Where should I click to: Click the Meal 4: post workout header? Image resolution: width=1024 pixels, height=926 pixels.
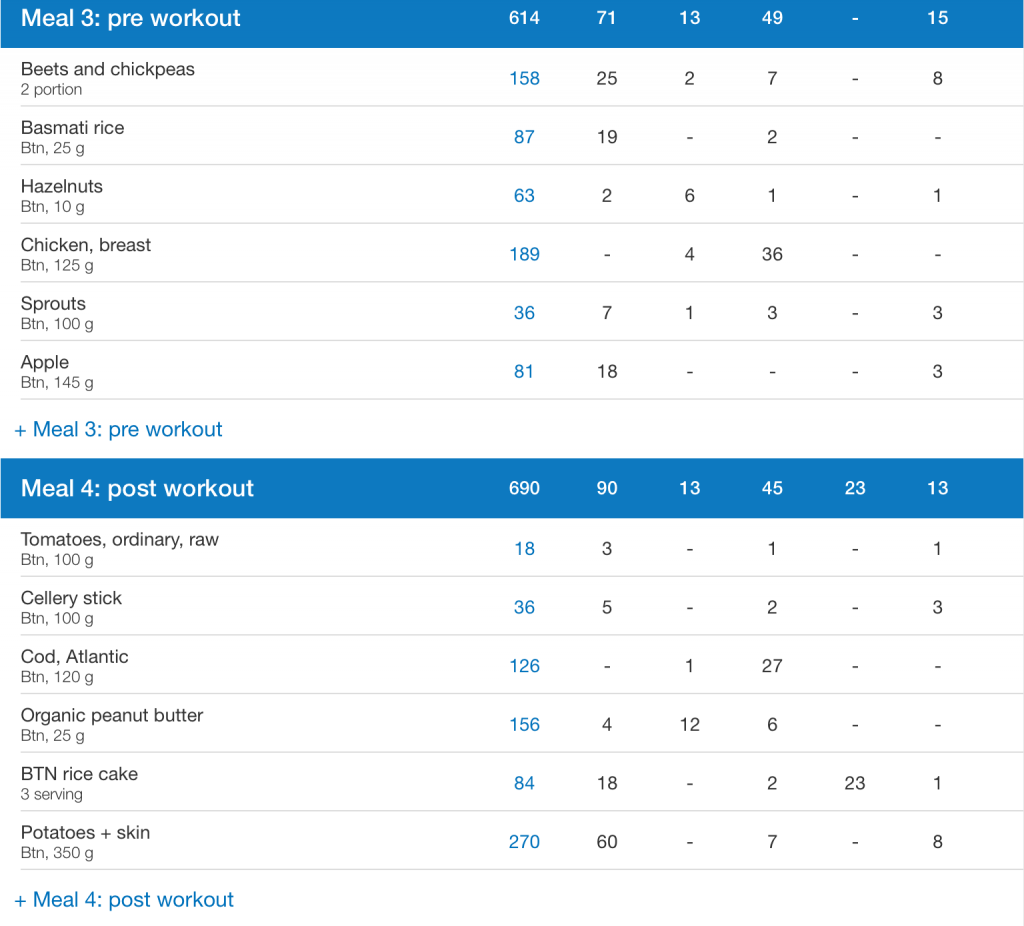point(138,489)
